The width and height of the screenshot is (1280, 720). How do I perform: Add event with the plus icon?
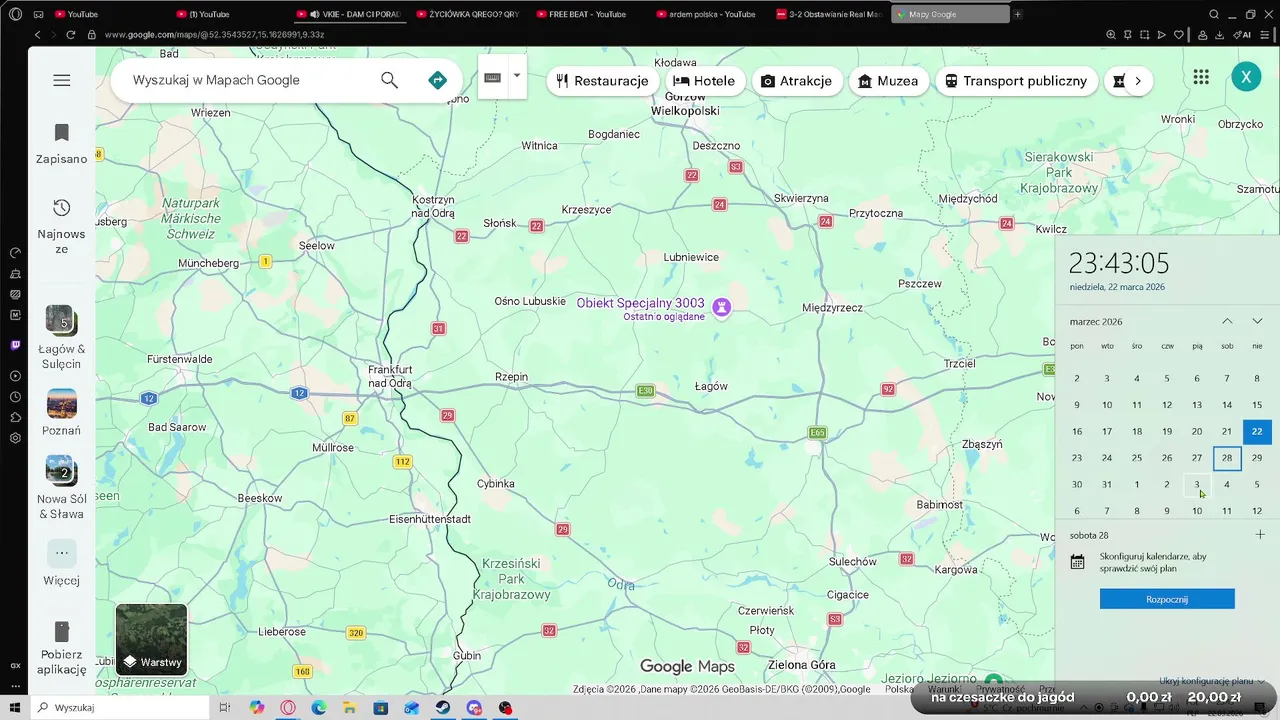click(1260, 535)
